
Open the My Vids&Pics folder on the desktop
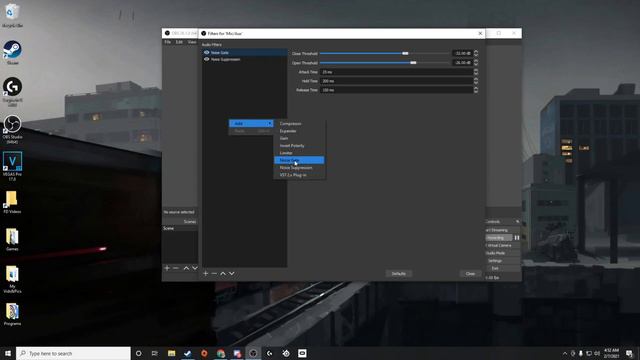tap(12, 279)
